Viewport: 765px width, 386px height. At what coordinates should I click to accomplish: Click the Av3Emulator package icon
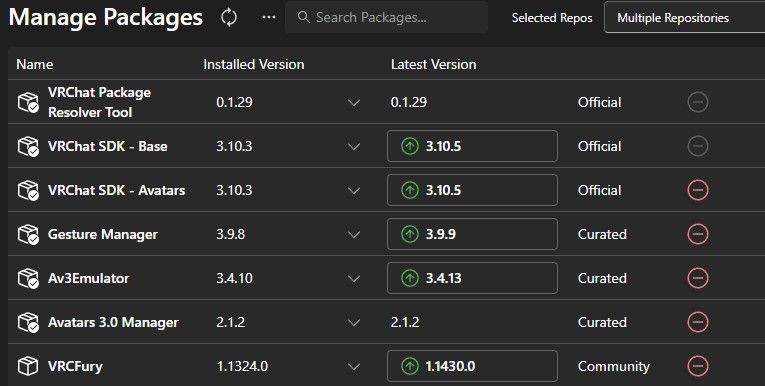click(28, 278)
